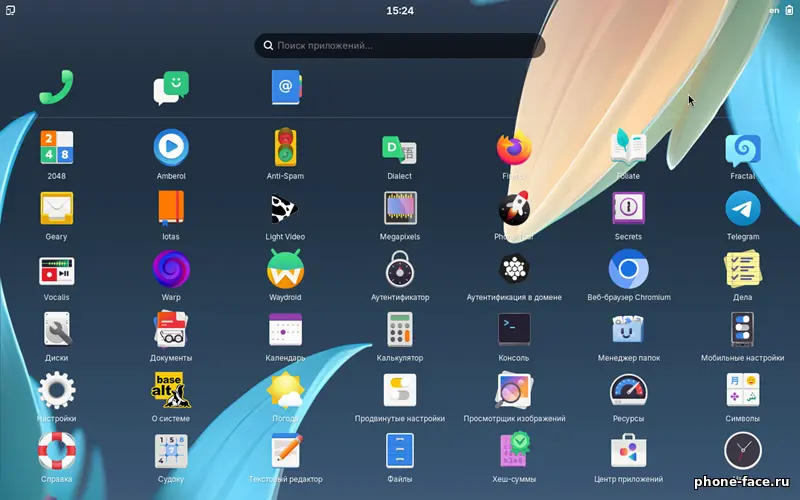Launch the Судоку game
The height and width of the screenshot is (500, 800).
171,451
